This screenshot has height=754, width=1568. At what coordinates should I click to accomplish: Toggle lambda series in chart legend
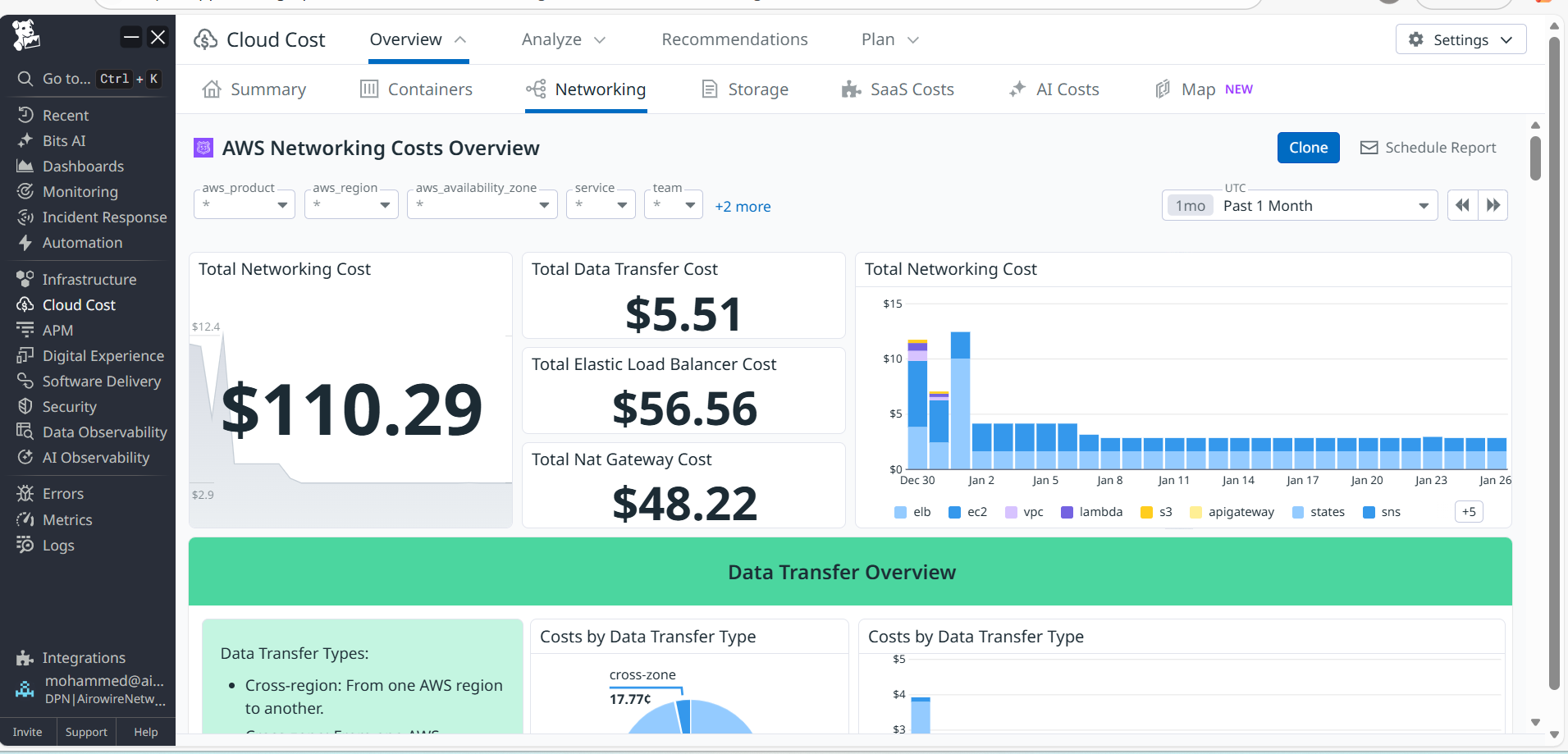point(1091,512)
